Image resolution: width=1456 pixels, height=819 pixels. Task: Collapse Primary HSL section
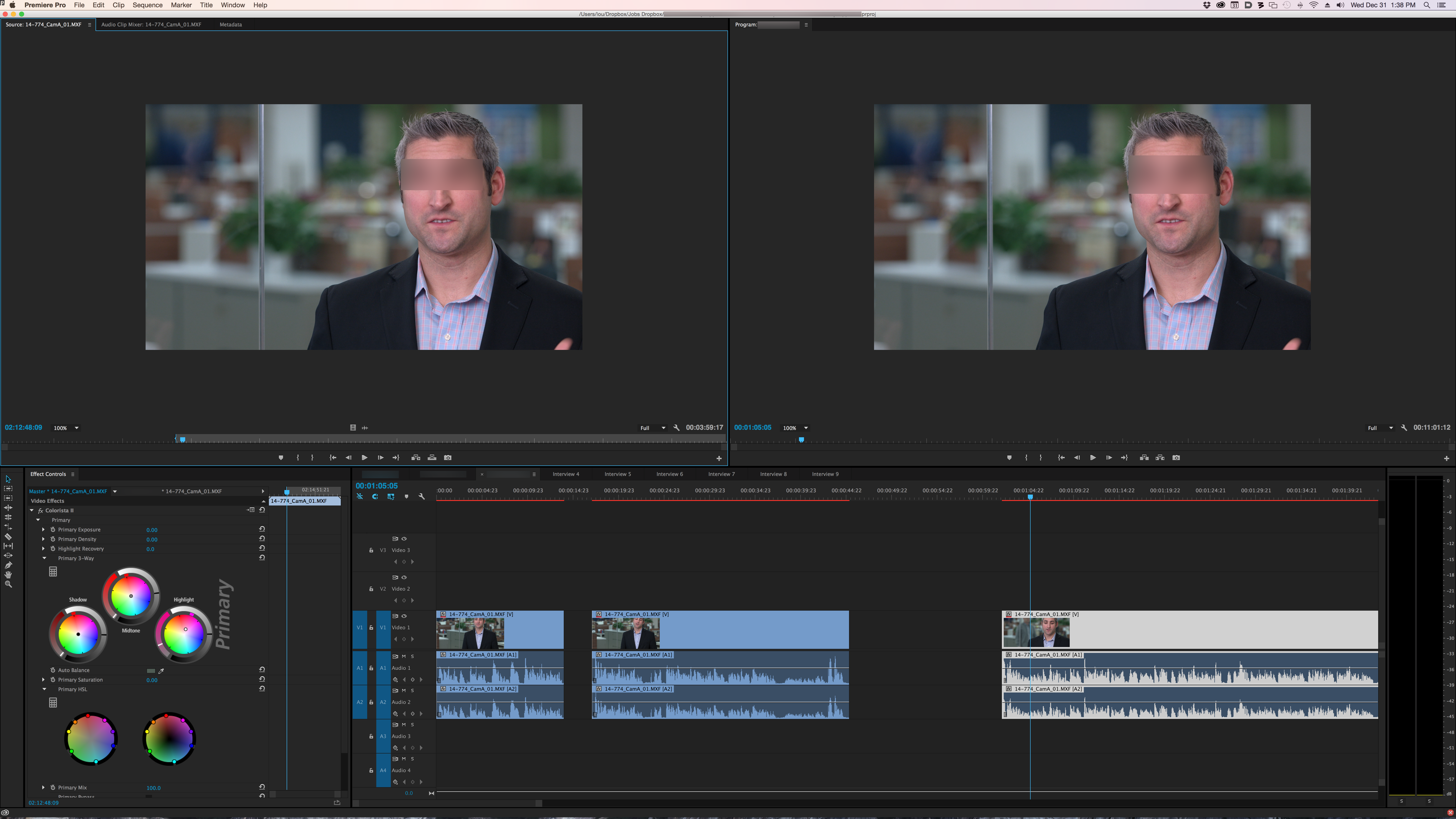44,690
